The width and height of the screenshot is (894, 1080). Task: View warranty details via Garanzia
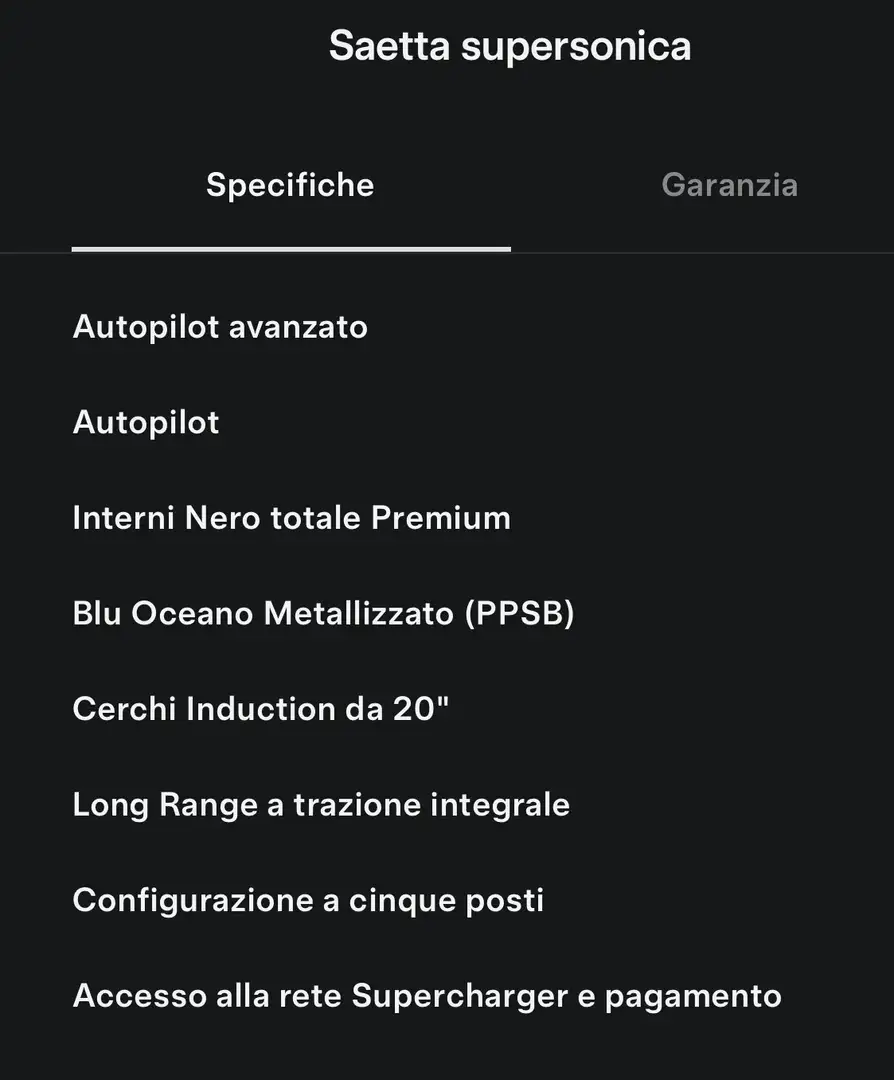click(x=729, y=185)
